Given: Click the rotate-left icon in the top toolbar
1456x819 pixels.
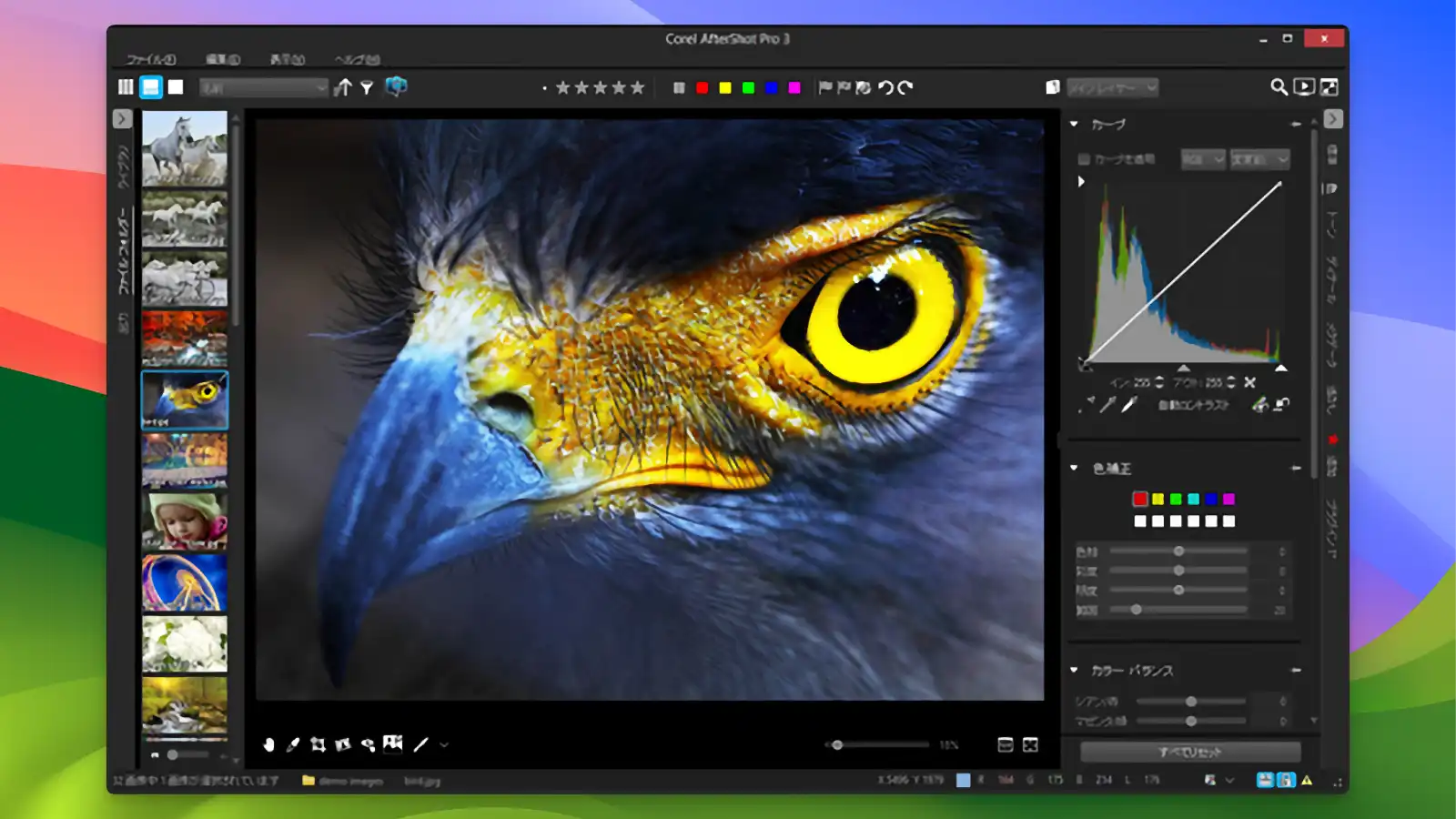Looking at the screenshot, I should pyautogui.click(x=884, y=86).
